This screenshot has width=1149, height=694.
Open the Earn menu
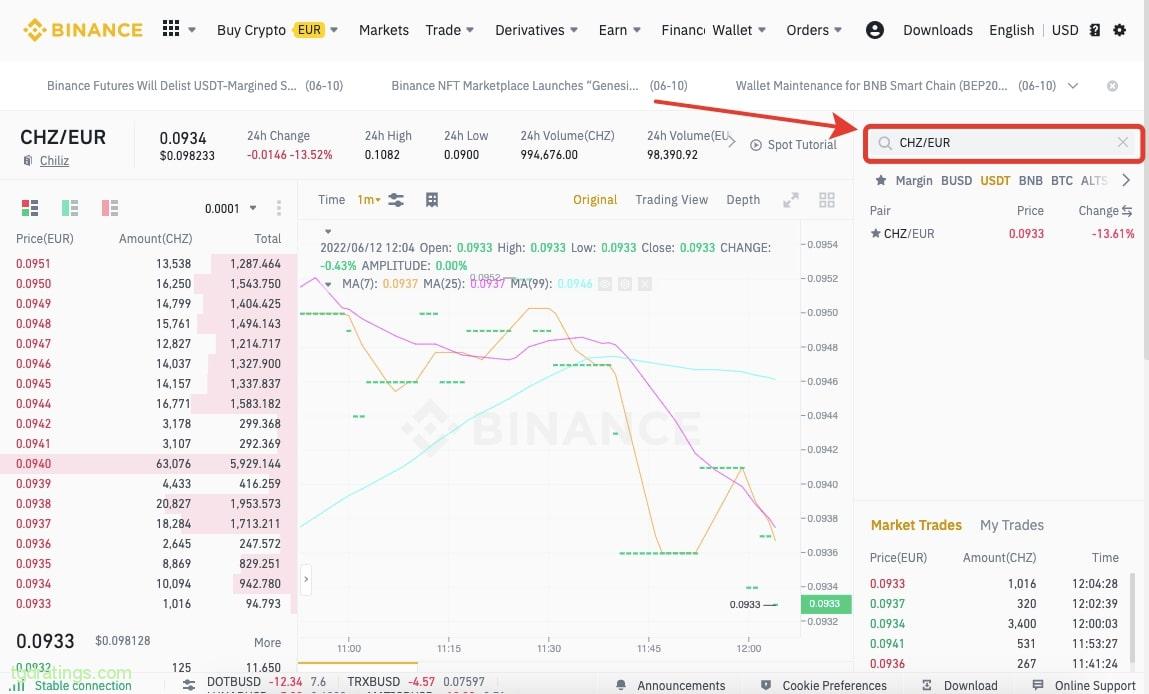pyautogui.click(x=619, y=30)
